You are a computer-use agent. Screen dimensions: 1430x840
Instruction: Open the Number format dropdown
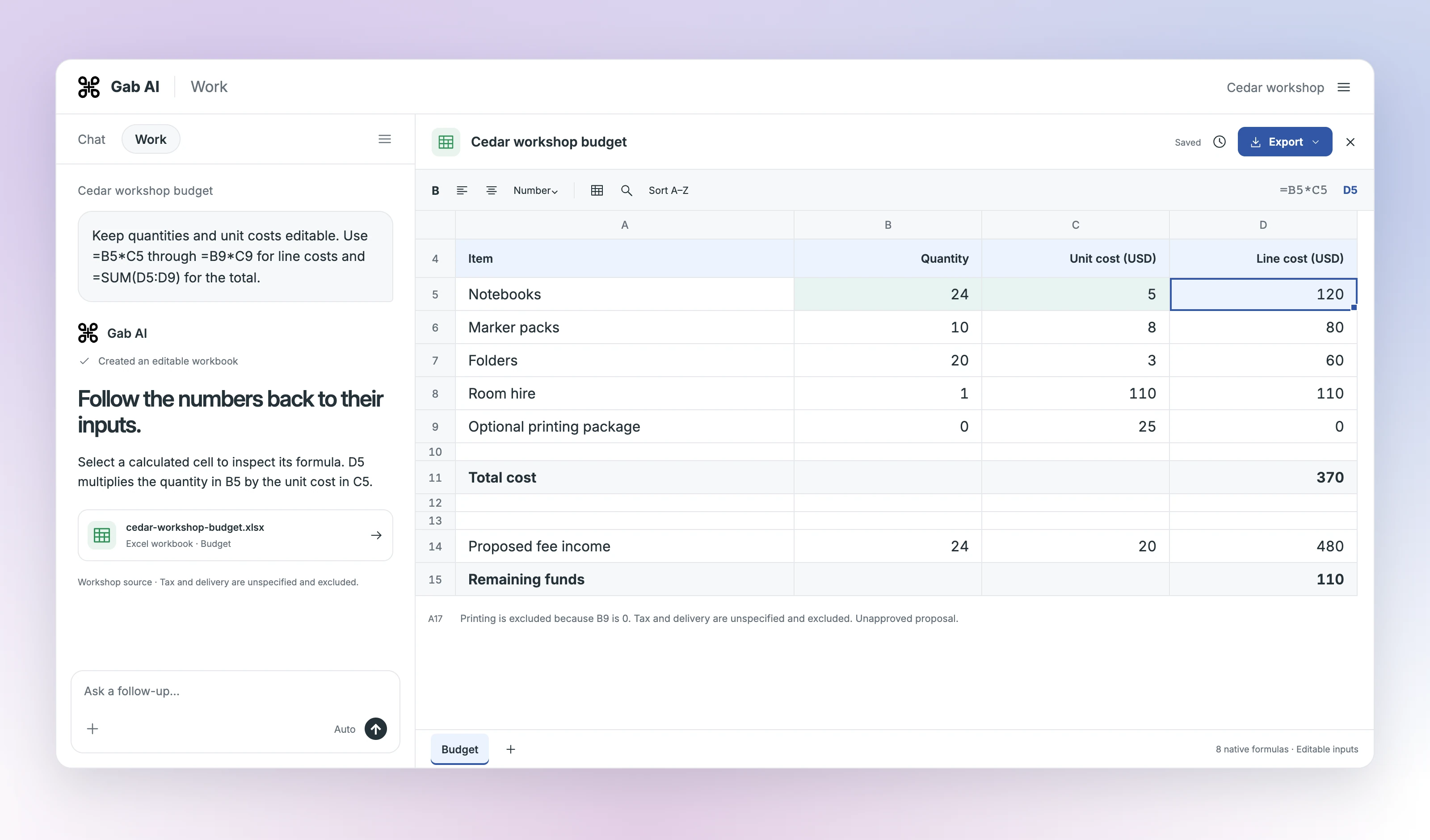tap(535, 190)
